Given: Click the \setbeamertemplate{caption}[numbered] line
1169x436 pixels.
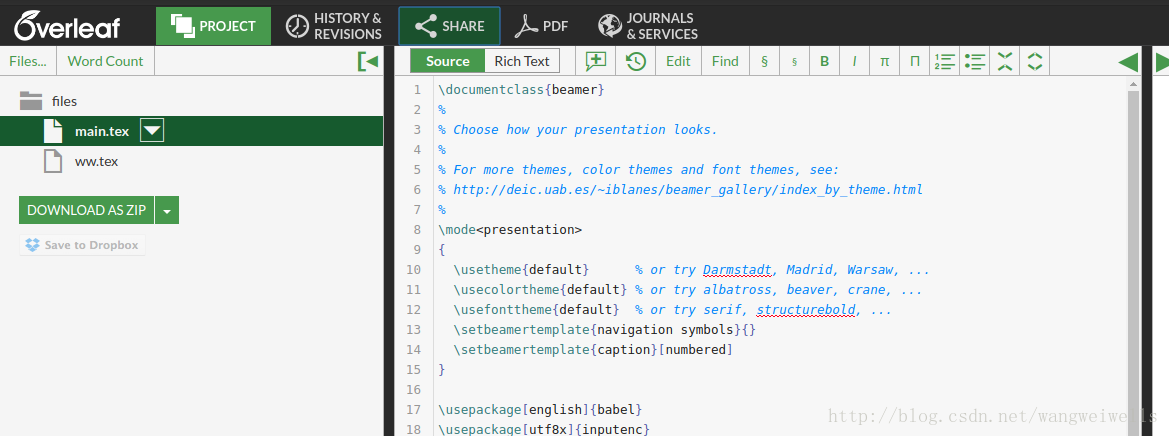Looking at the screenshot, I should point(593,350).
